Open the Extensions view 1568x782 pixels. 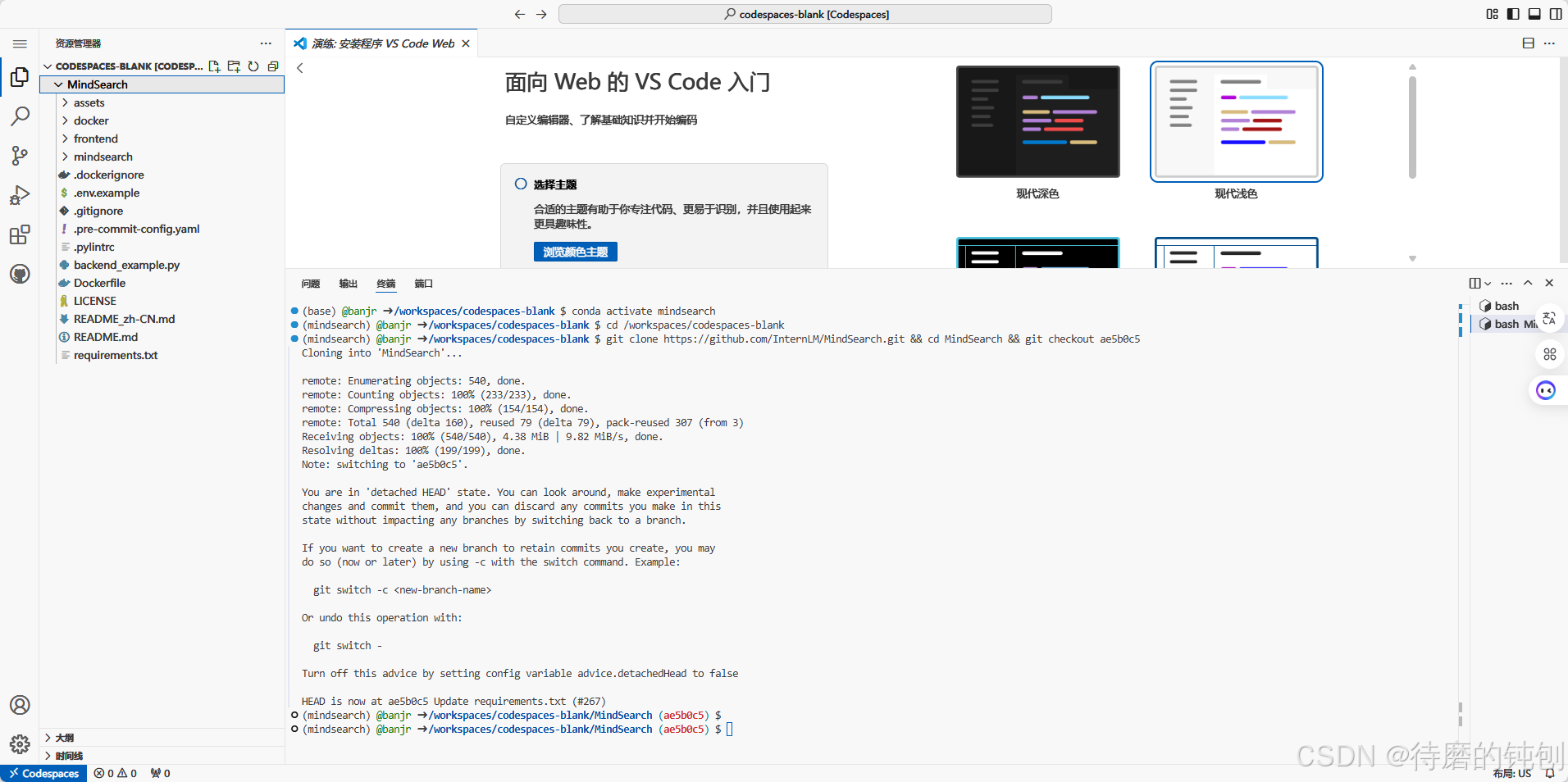20,235
